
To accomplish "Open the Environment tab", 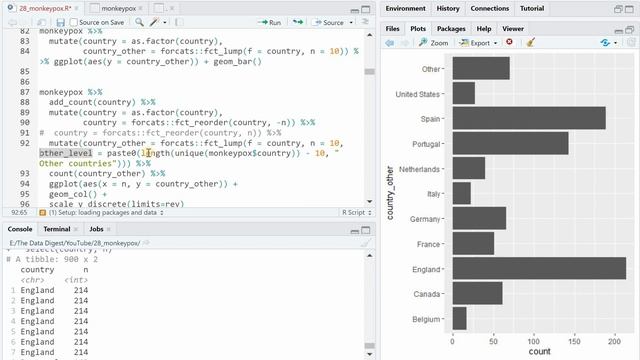I will (405, 8).
